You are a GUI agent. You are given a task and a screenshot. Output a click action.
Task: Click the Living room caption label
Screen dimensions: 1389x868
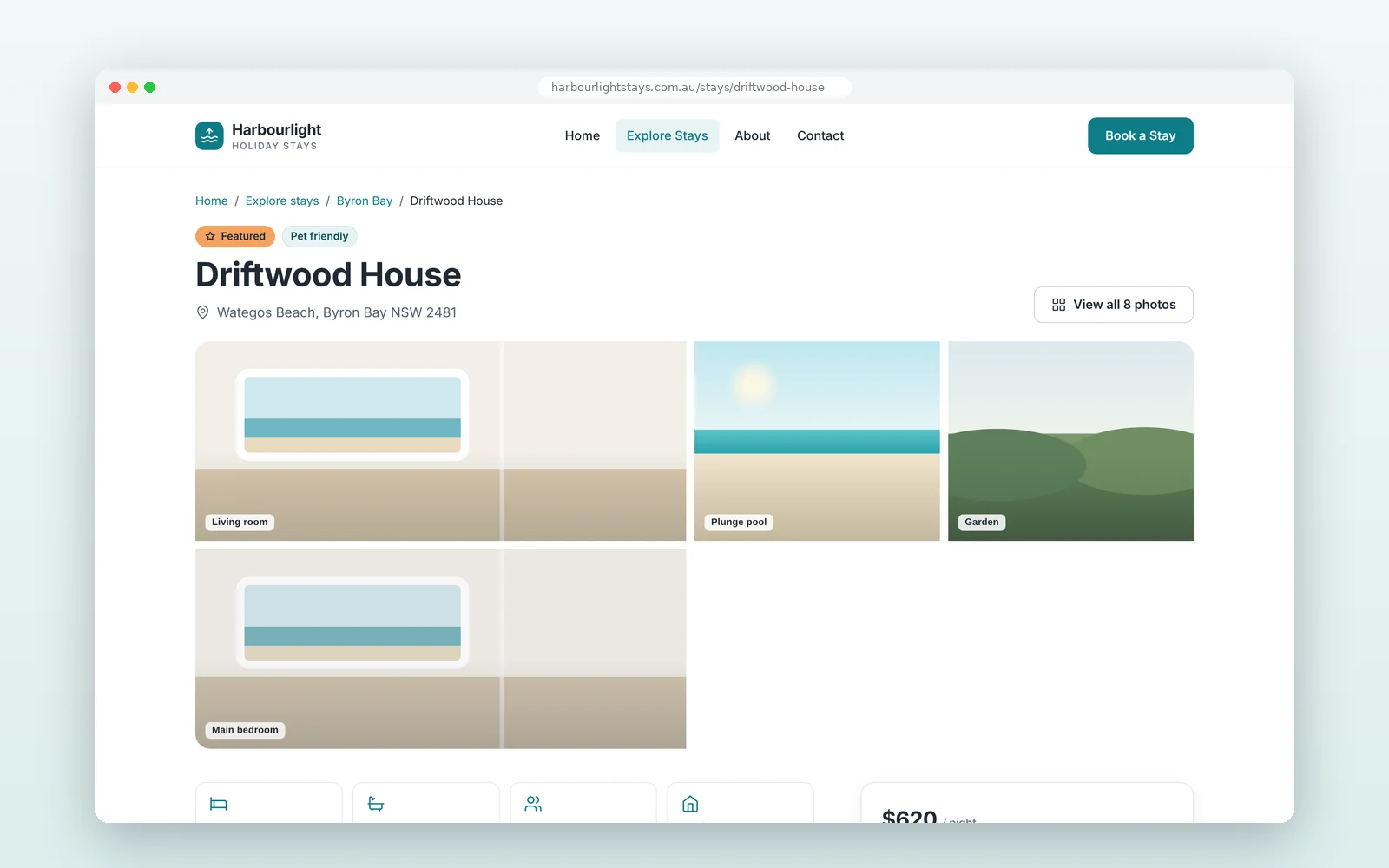click(x=240, y=522)
